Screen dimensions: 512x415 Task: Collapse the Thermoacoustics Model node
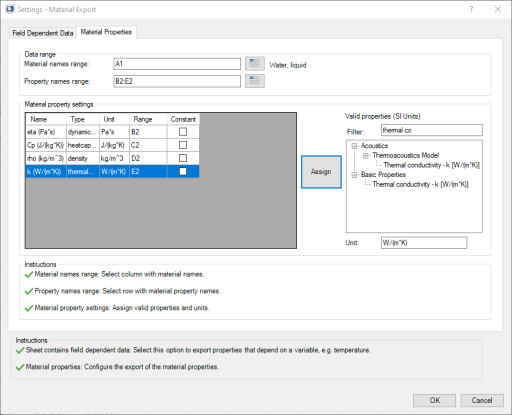coord(366,155)
